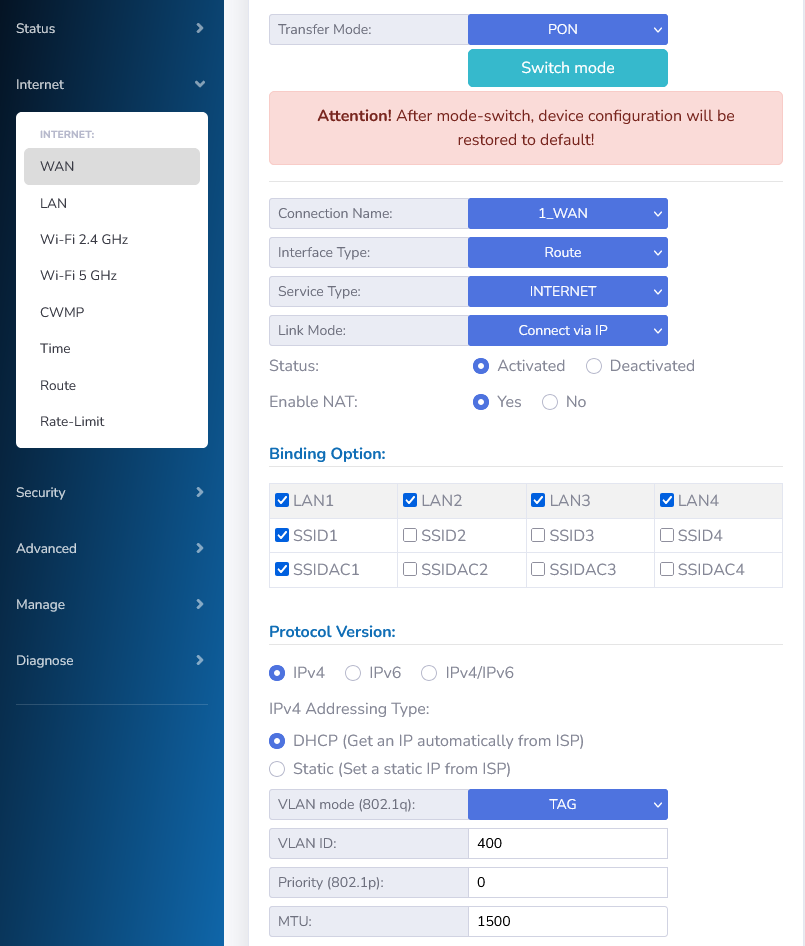
Task: Expand the Advanced sidebar section
Action: [x=110, y=548]
